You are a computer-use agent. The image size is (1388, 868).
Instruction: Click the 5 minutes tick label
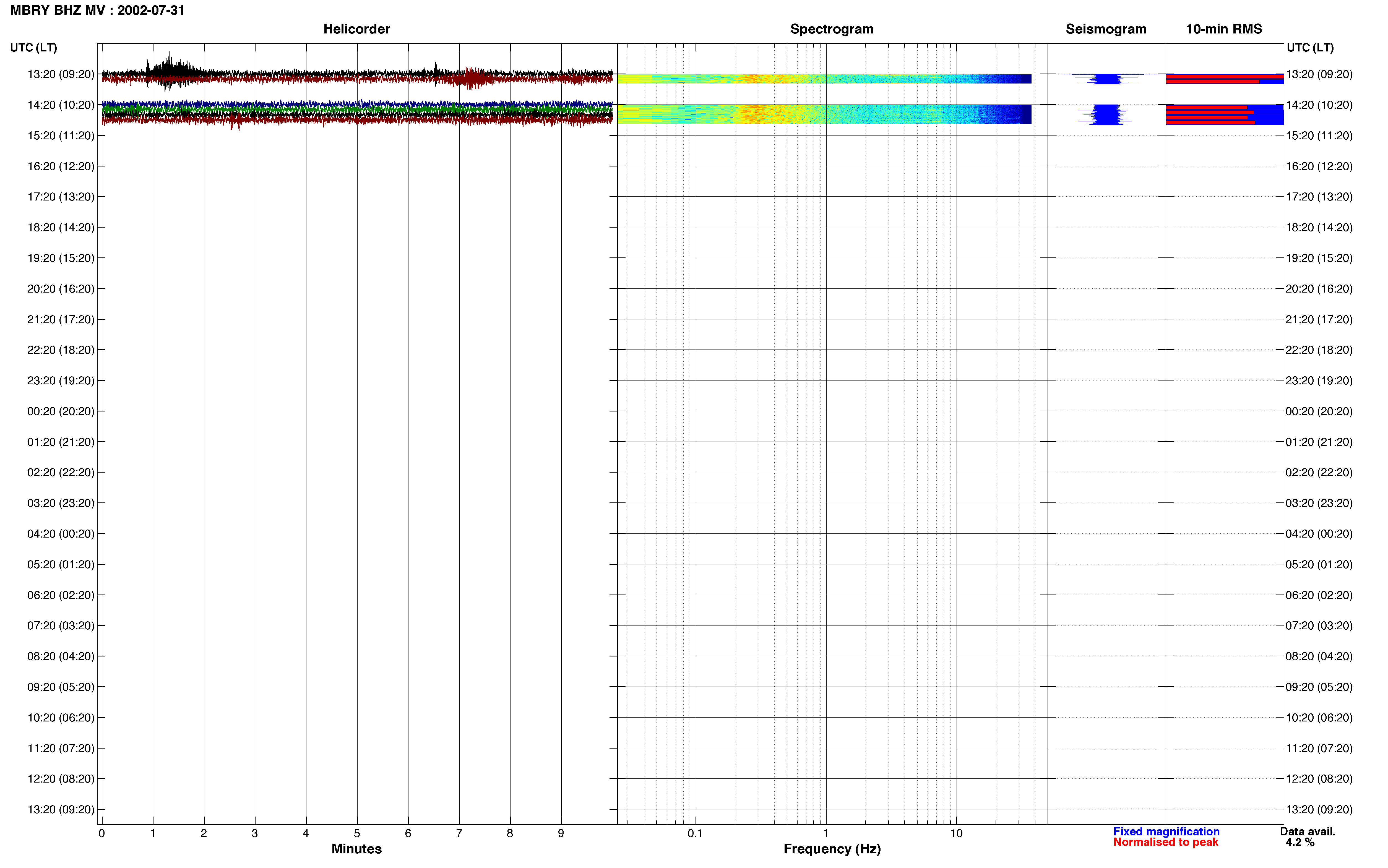pos(357,833)
